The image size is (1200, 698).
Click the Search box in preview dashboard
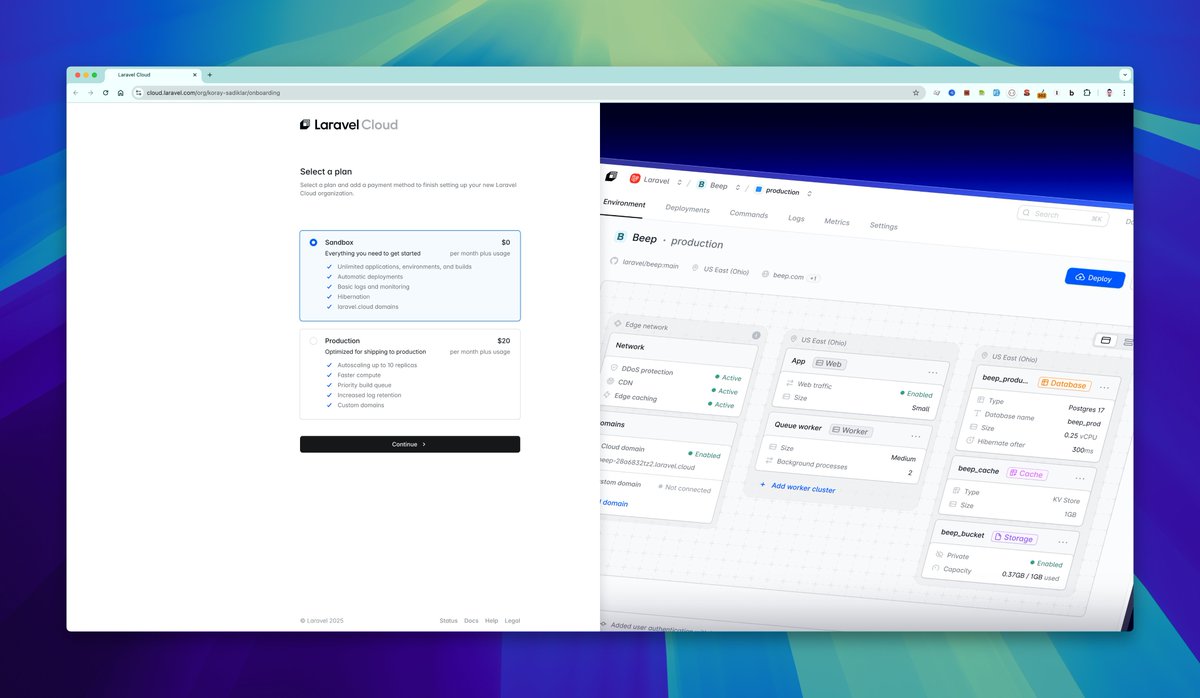point(1063,215)
